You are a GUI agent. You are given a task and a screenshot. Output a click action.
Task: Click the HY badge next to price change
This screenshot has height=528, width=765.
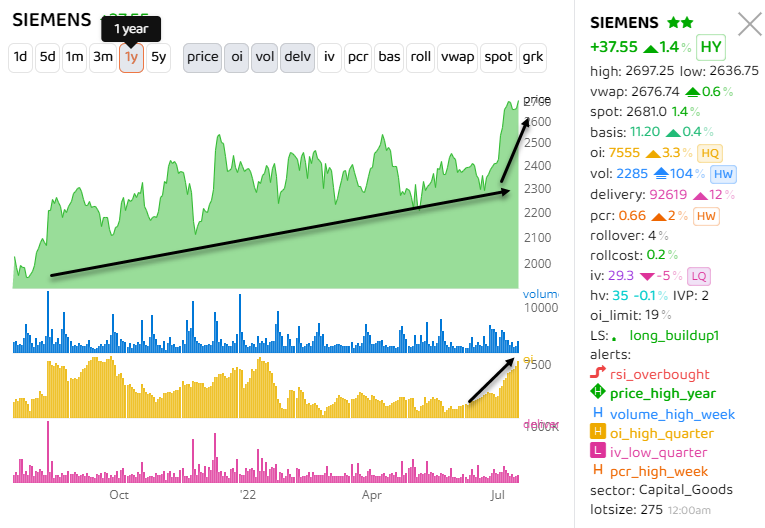coord(711,47)
